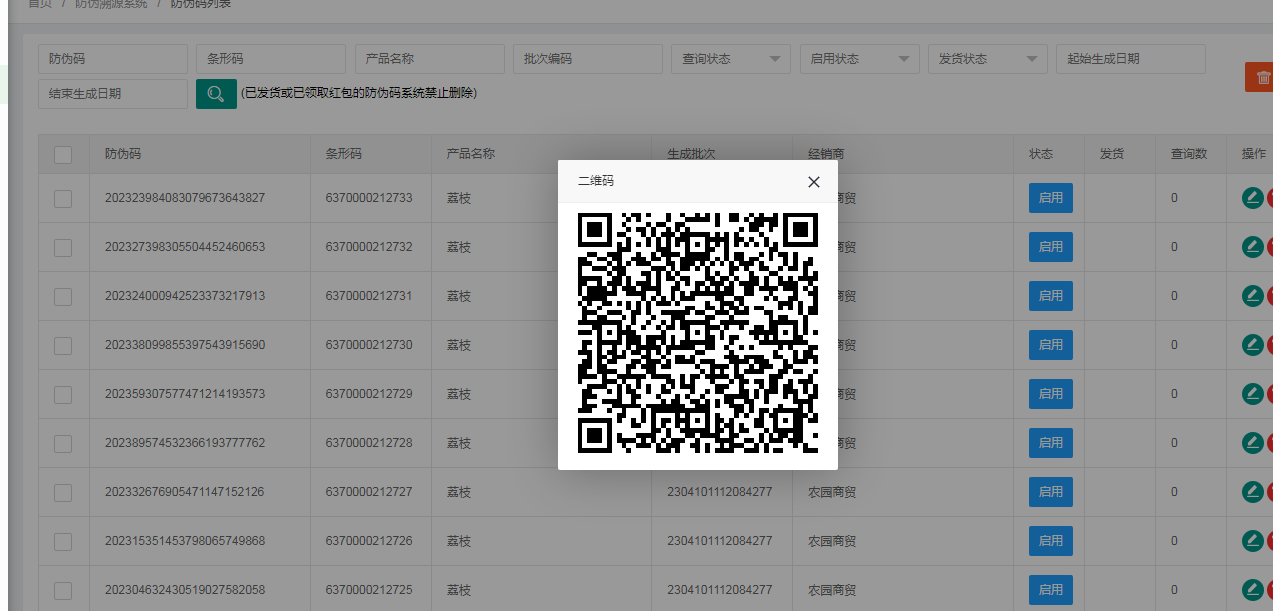Open the 启用状态 dropdown

859,59
